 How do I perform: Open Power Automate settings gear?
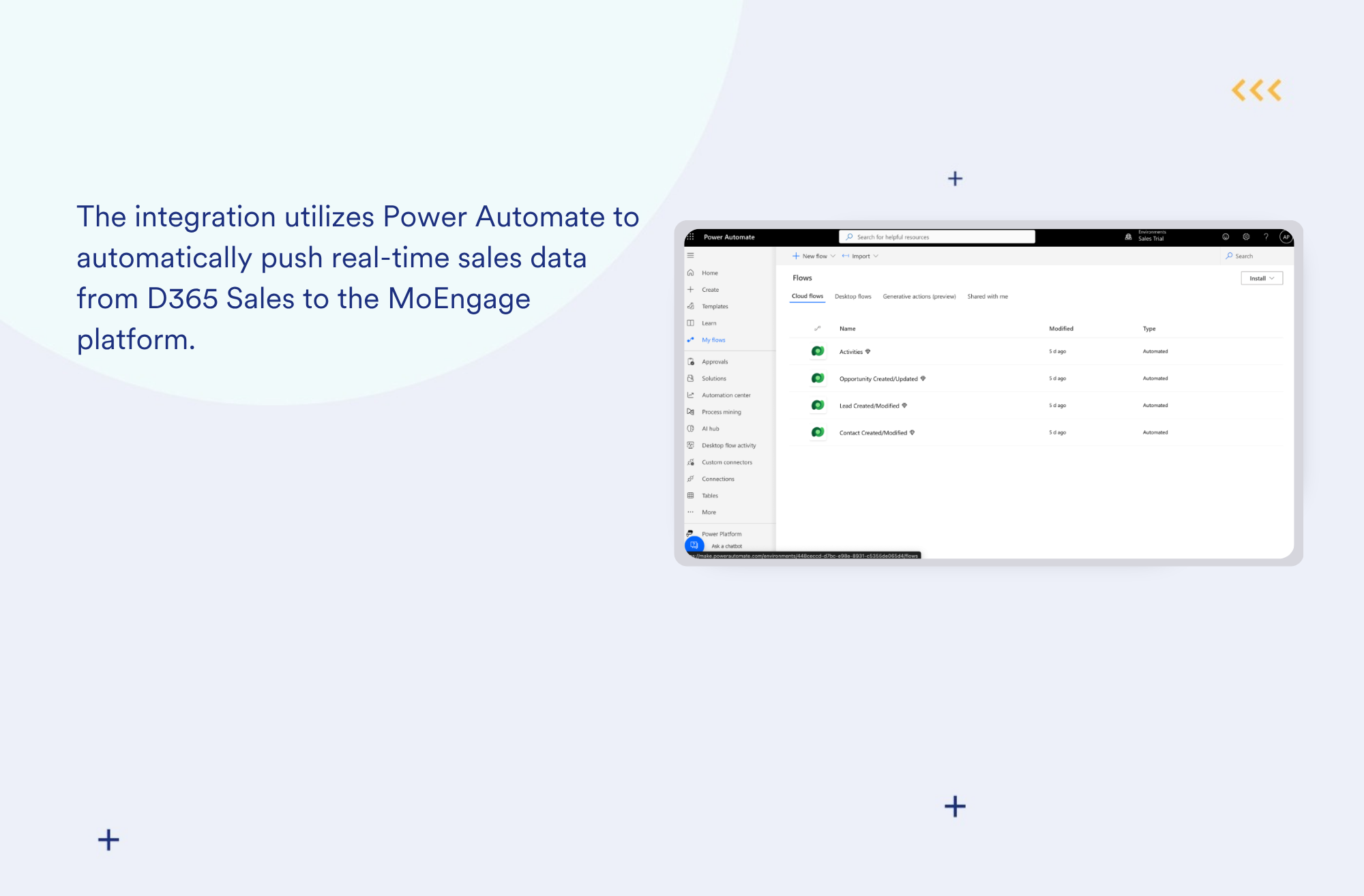coord(1245,237)
